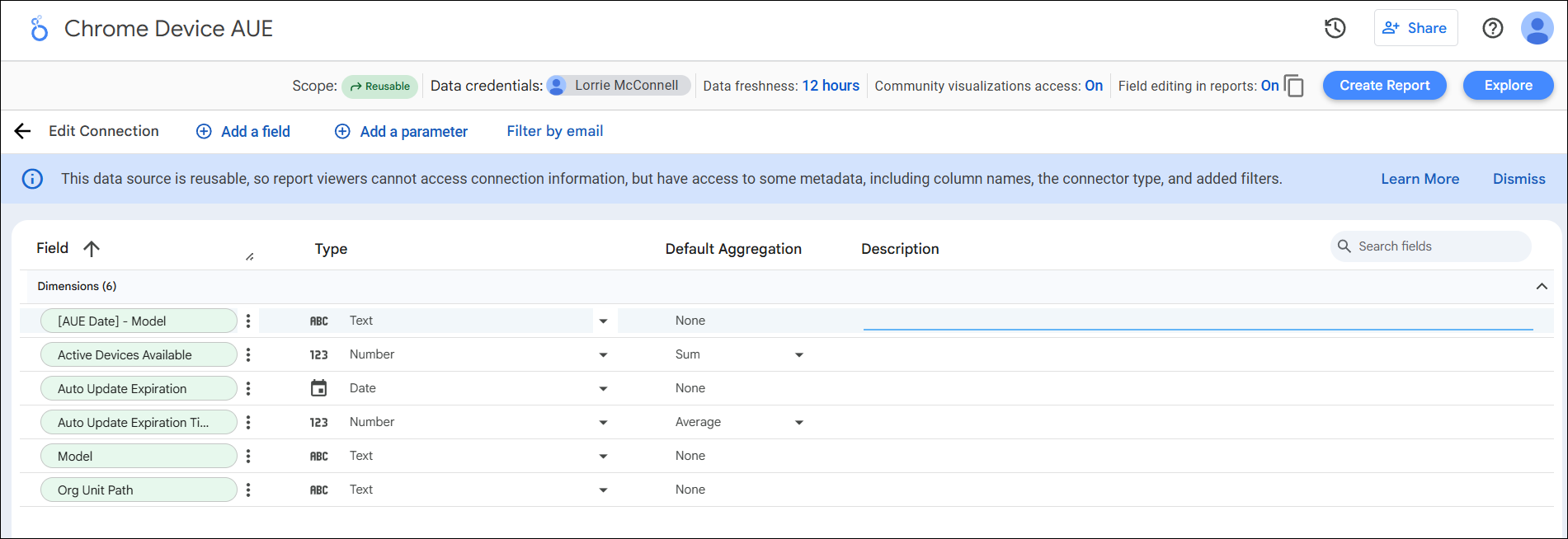This screenshot has height=539, width=1568.
Task: Open version history clock icon
Action: pos(1335,28)
